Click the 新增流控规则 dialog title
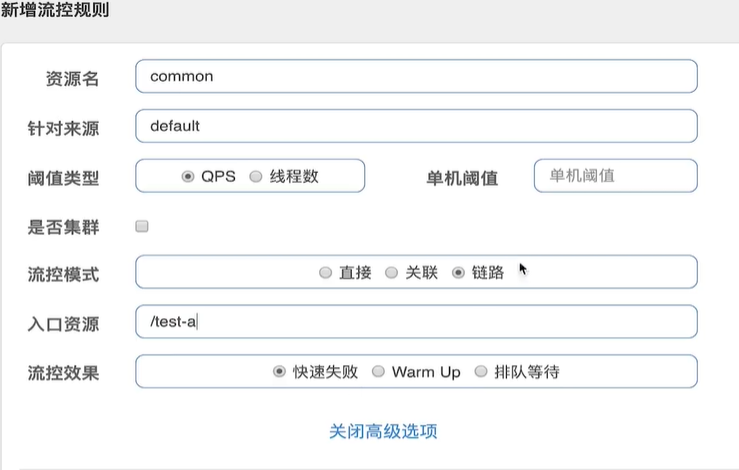This screenshot has width=739, height=470. 55,9
